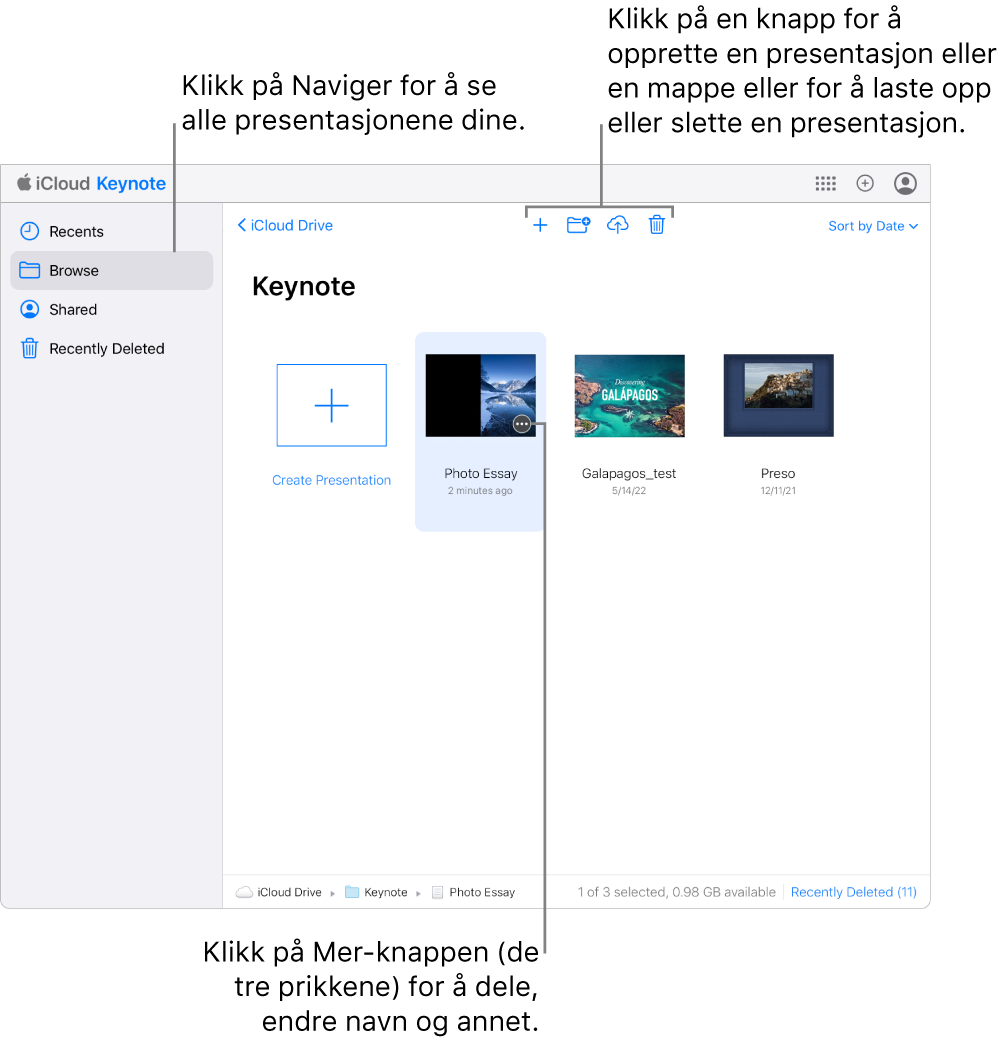The width and height of the screenshot is (1008, 1043).
Task: Create a new folder with folder icon
Action: (x=578, y=225)
